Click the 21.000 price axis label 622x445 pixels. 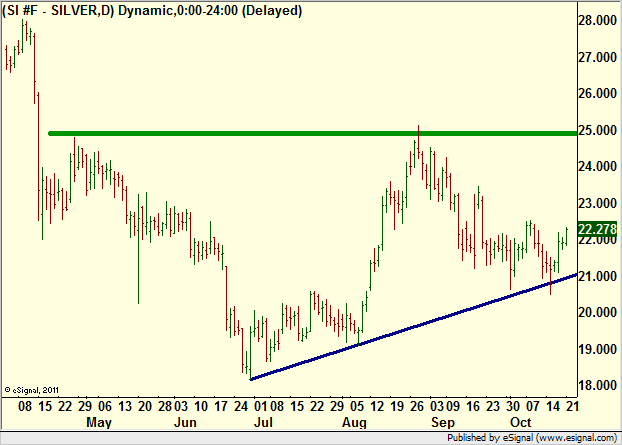(597, 276)
